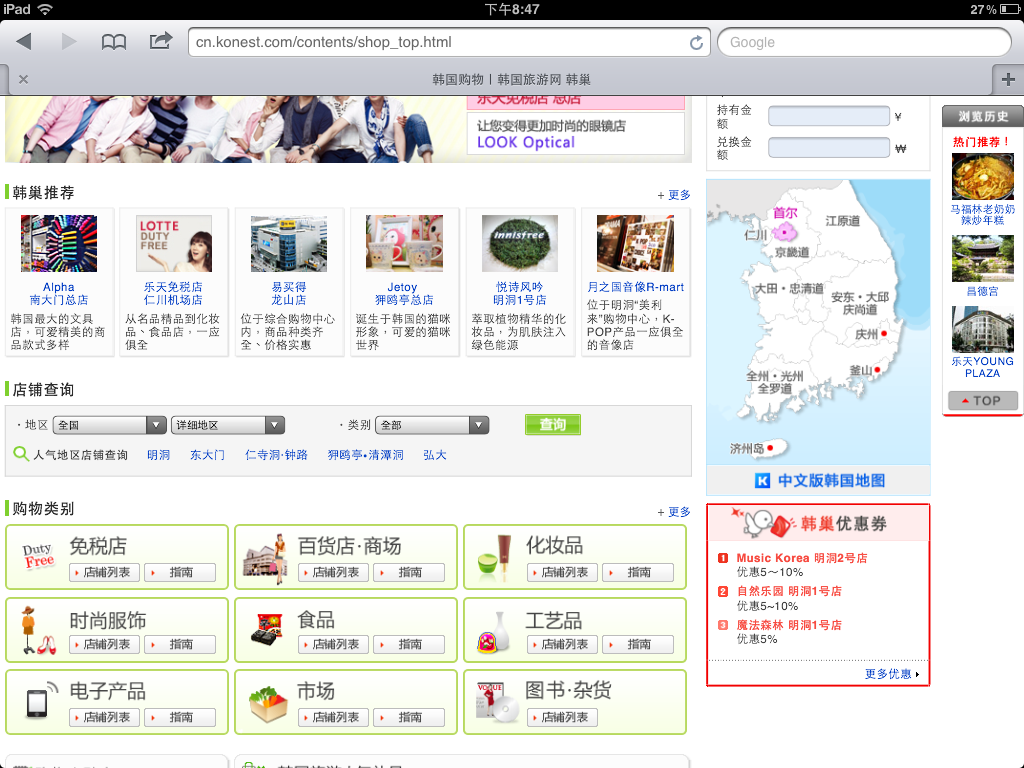The width and height of the screenshot is (1024, 768).
Task: Click 店铺列表 under 市场
Action: (333, 717)
